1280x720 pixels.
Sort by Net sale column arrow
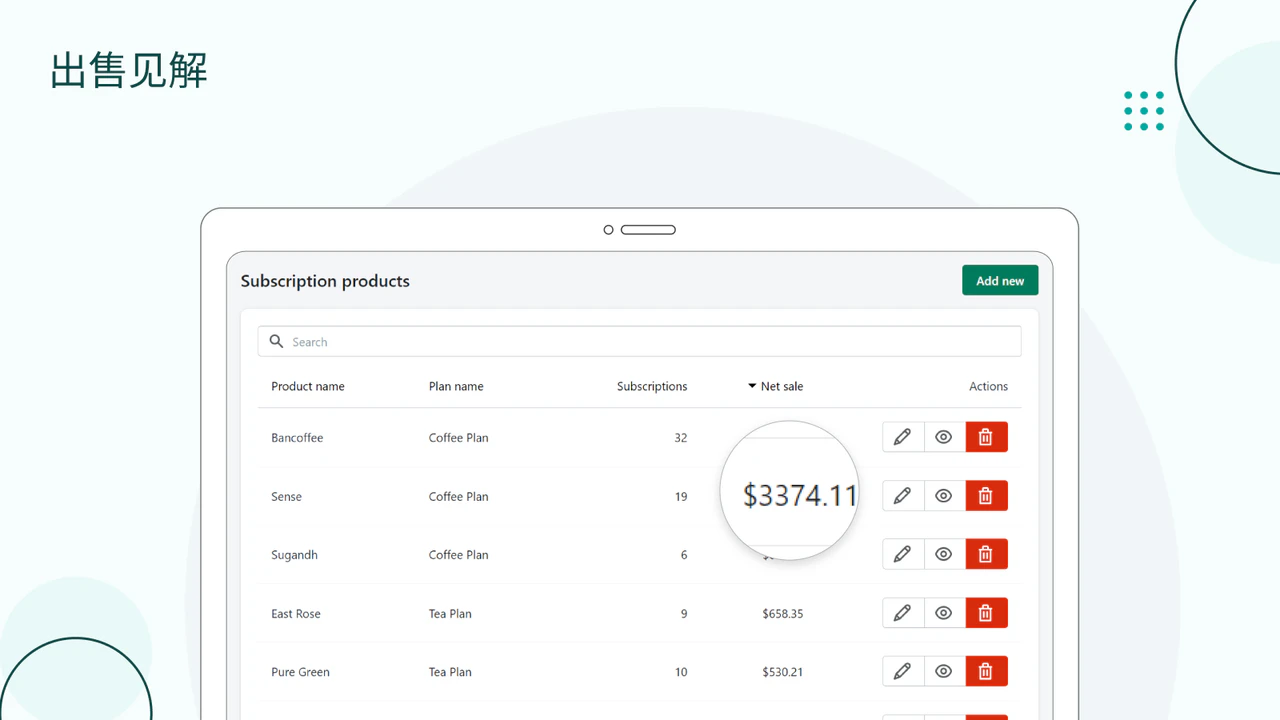click(752, 386)
